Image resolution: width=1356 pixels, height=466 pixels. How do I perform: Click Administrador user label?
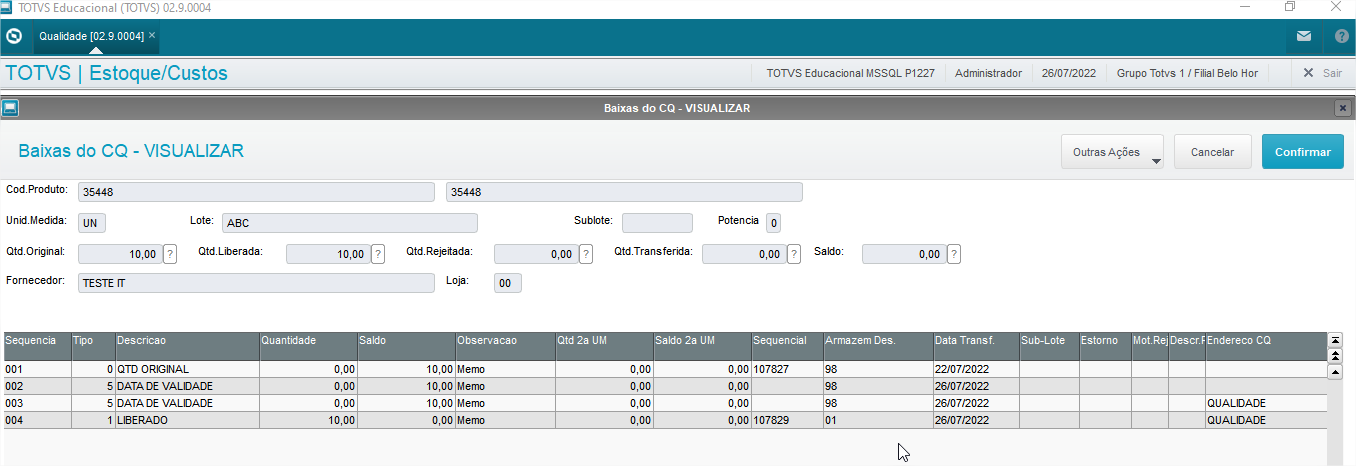[x=988, y=73]
